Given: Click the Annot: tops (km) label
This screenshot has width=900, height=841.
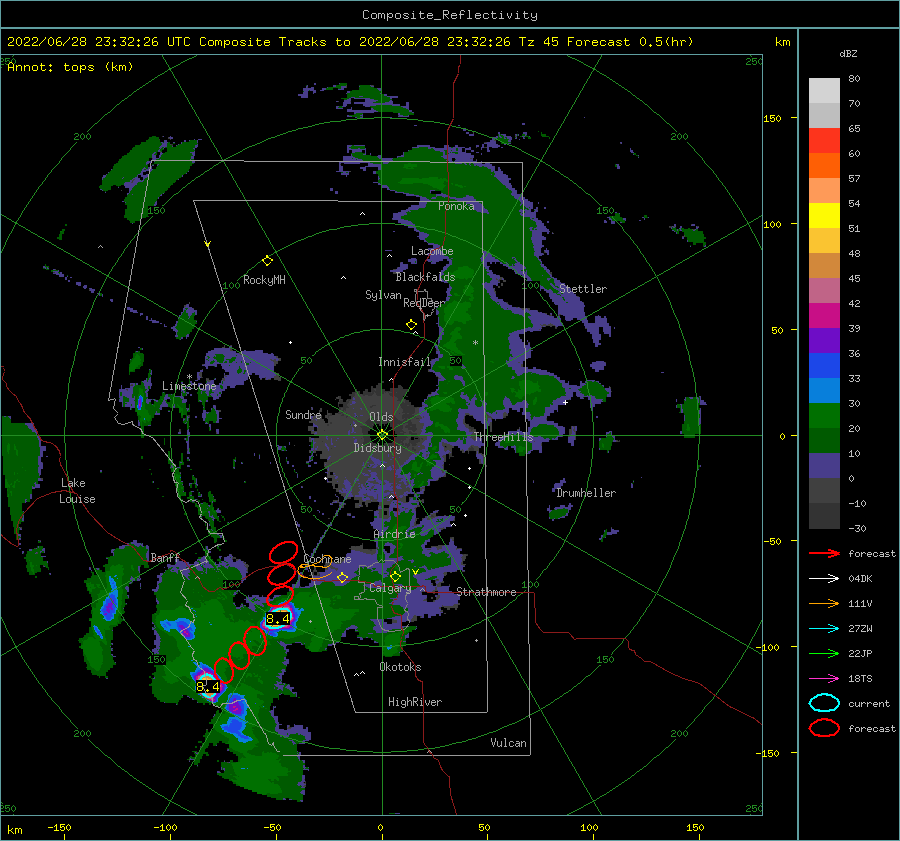Looking at the screenshot, I should coord(70,67).
